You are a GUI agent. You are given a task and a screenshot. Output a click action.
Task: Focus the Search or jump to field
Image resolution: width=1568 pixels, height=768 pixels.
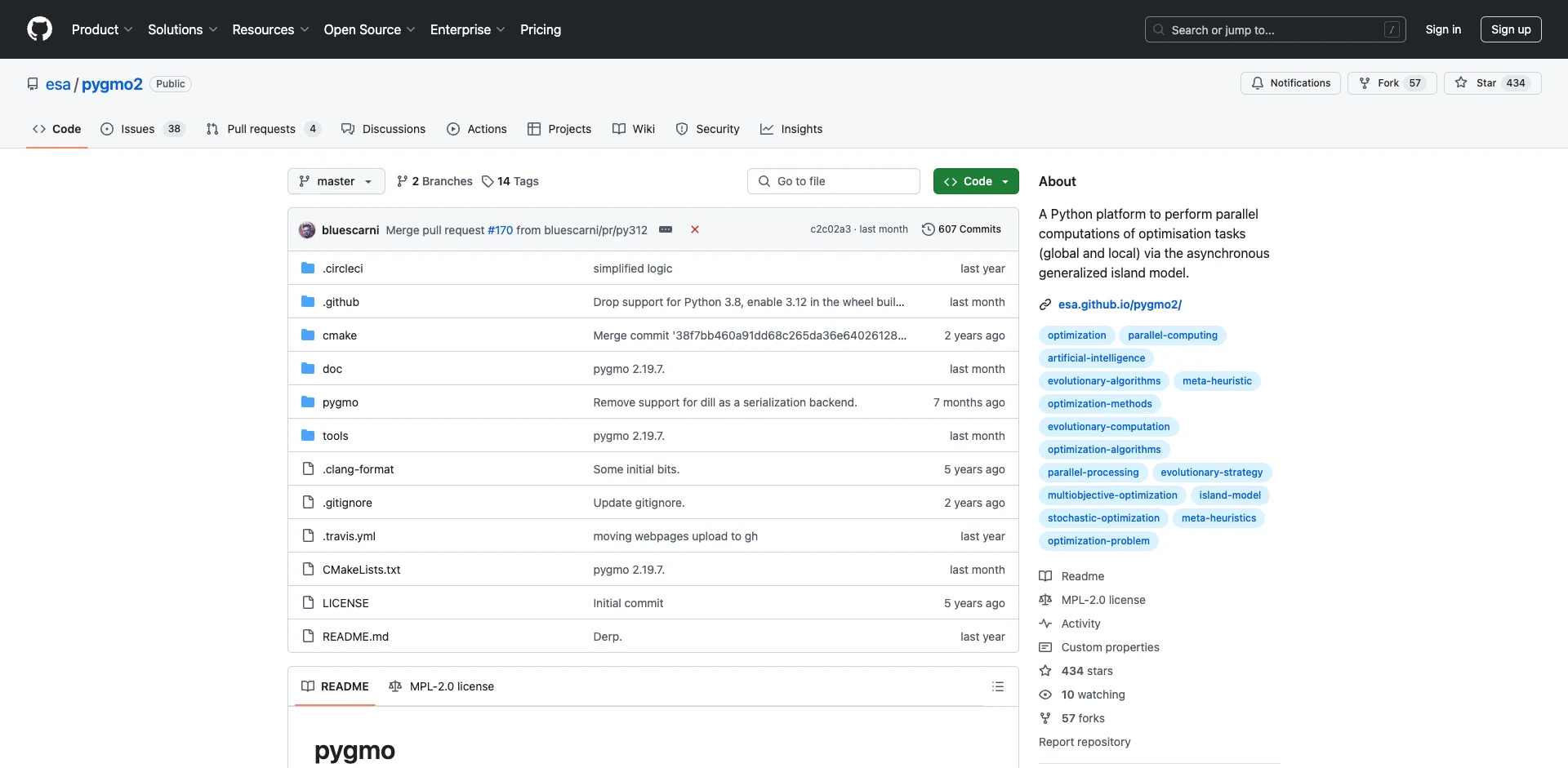[1276, 29]
